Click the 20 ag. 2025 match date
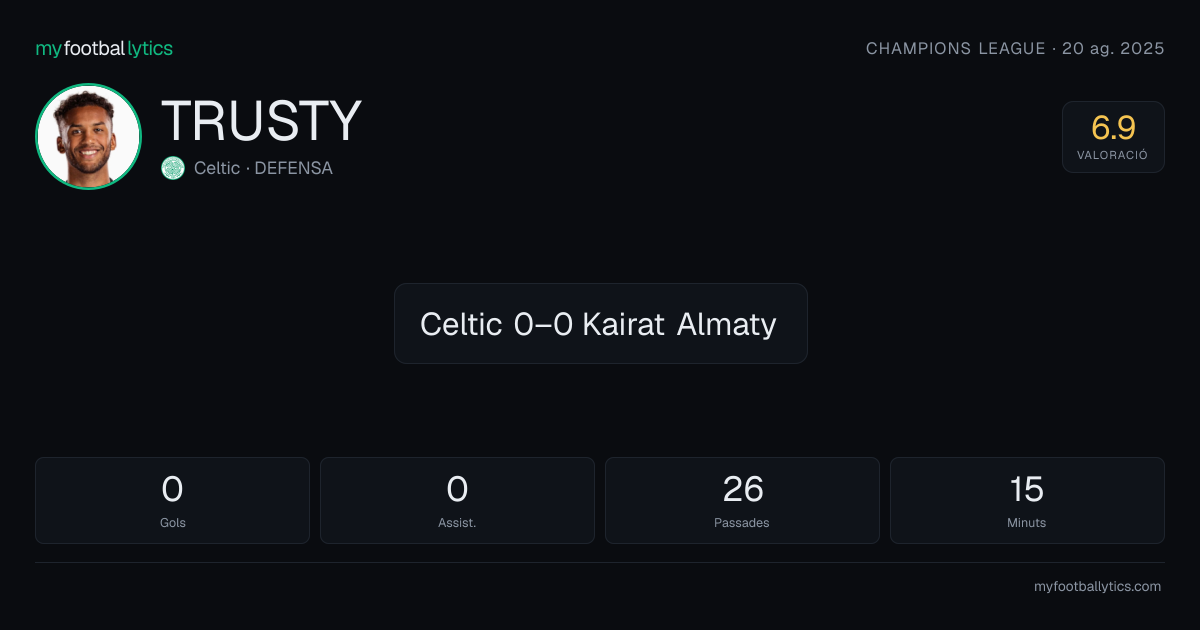The image size is (1200, 630). pyautogui.click(x=1112, y=49)
